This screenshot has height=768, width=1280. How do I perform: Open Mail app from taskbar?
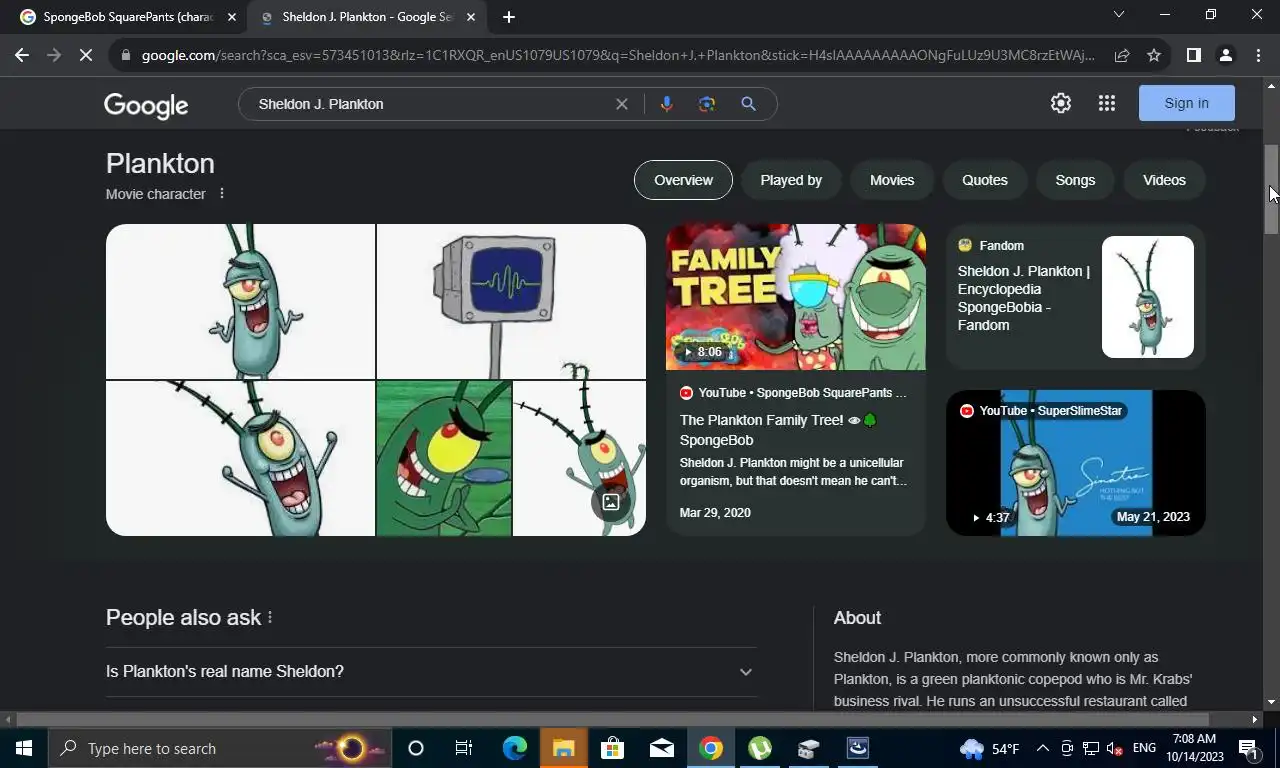(661, 748)
